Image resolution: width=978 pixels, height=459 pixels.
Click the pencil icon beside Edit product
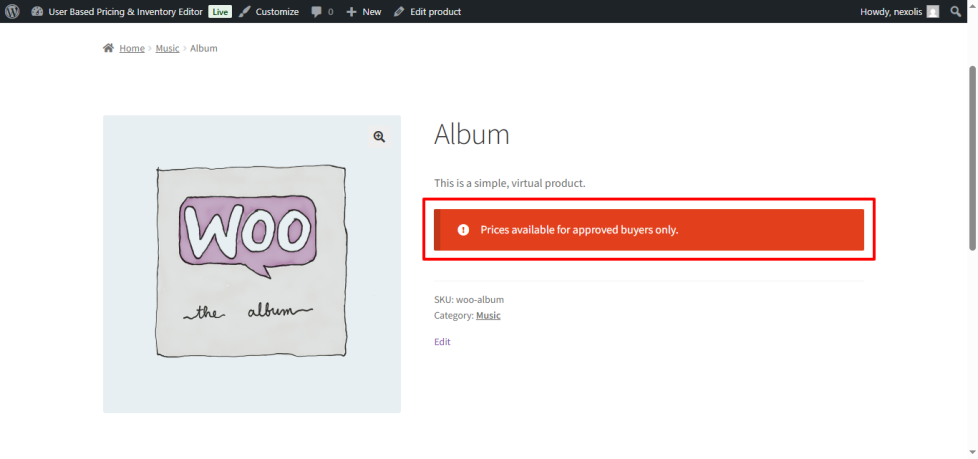(x=399, y=11)
